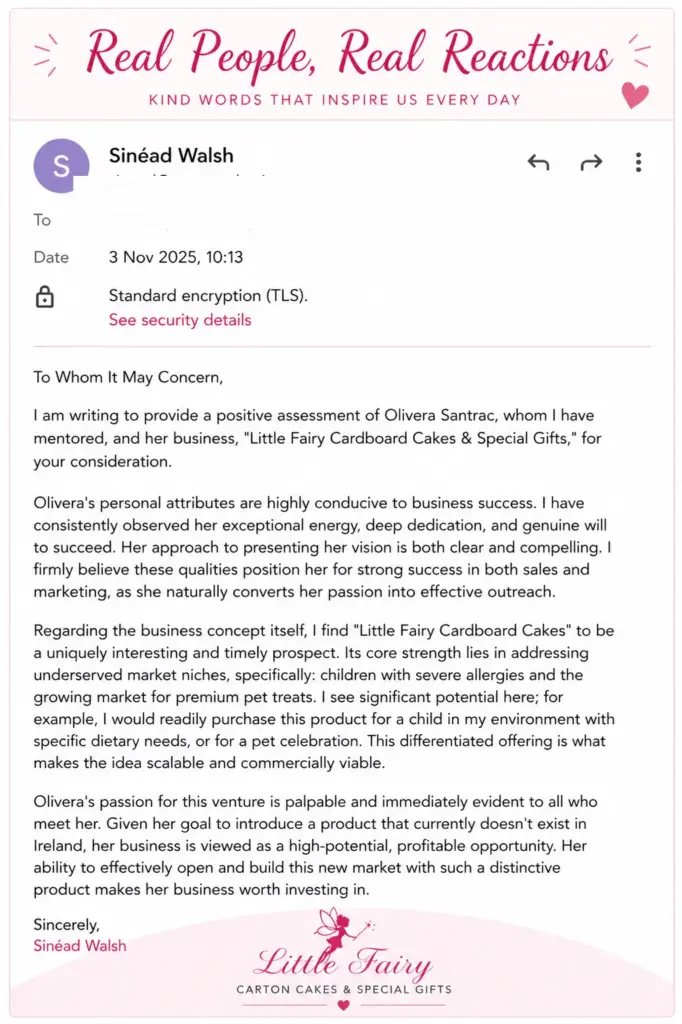682x1024 pixels.
Task: Click the pink heart in header banner
Action: click(635, 95)
